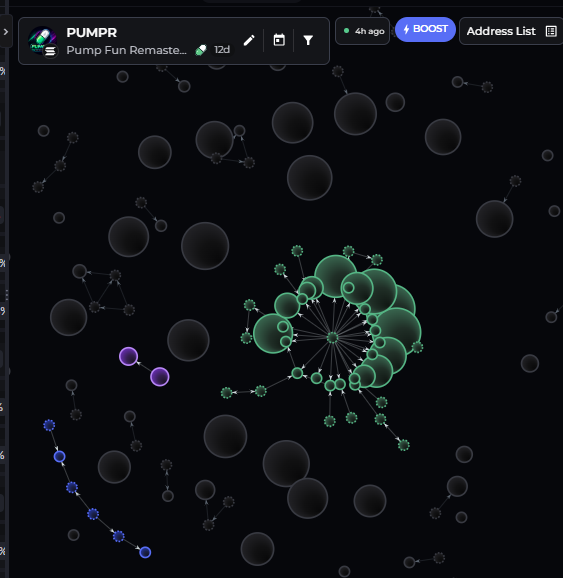Image resolution: width=563 pixels, height=578 pixels.
Task: Open the edit pencil tool
Action: 249,40
